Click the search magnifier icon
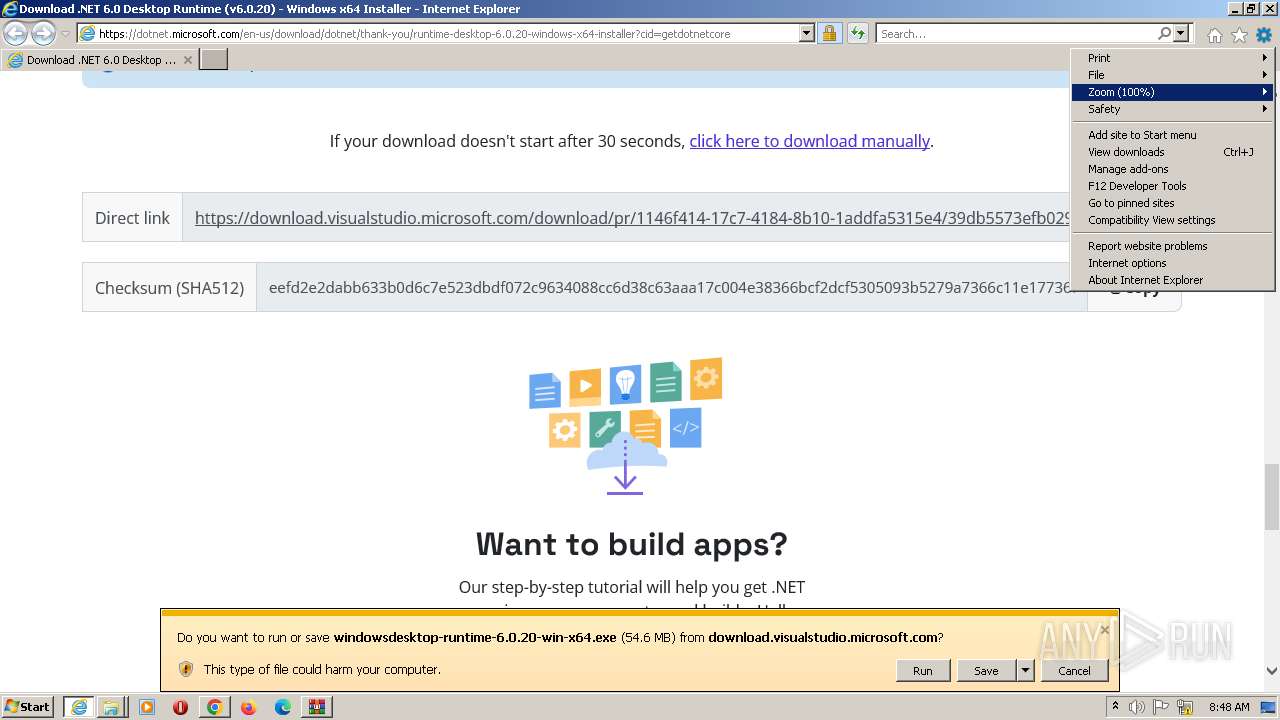Viewport: 1280px width, 720px height. coord(1164,33)
